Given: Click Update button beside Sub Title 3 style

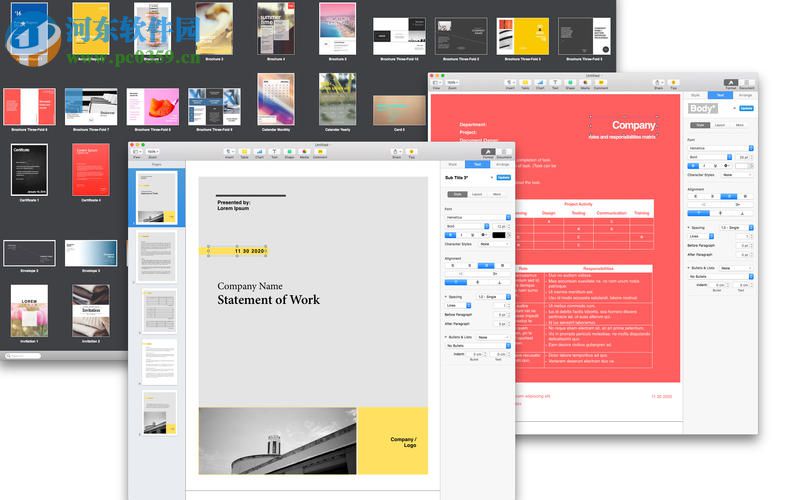Looking at the screenshot, I should pyautogui.click(x=504, y=178).
